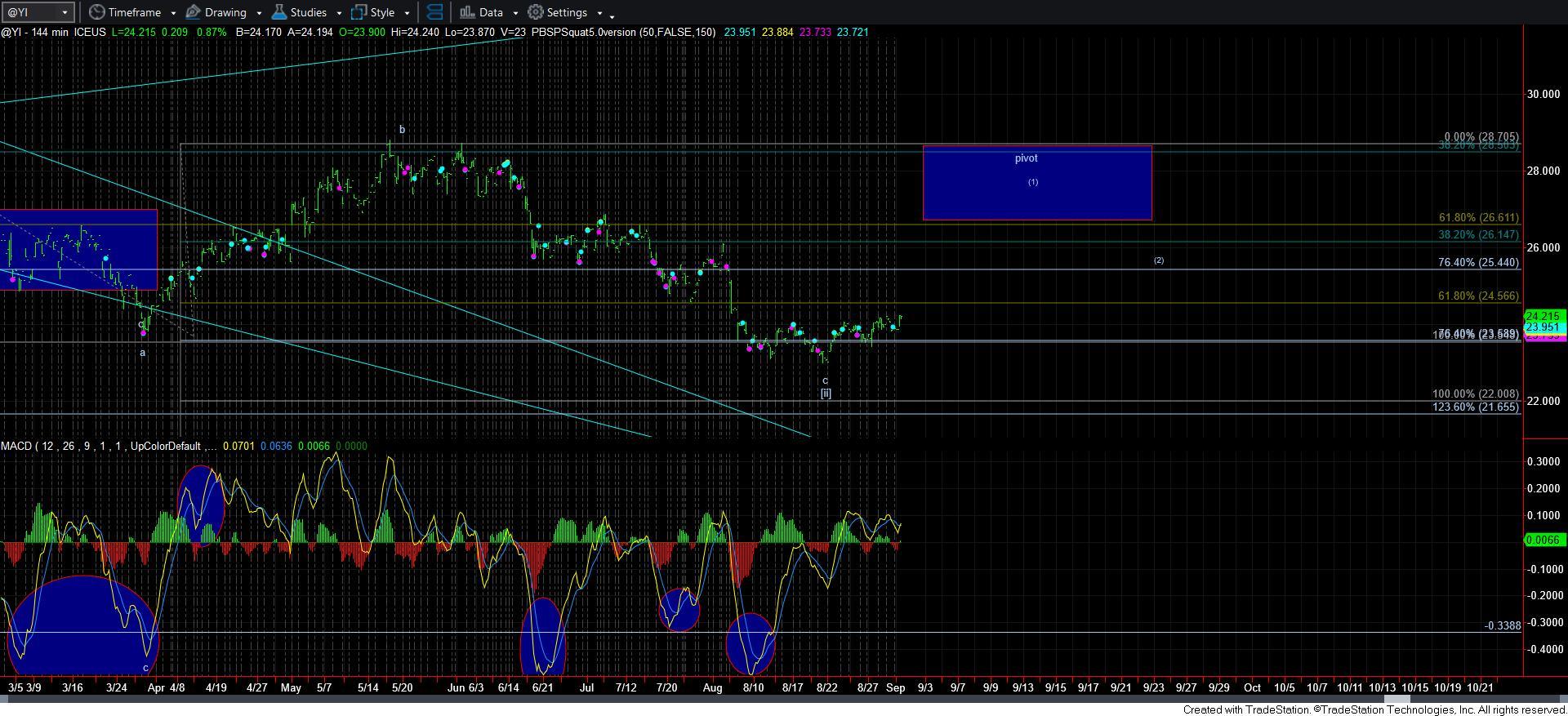Screen dimensions: 1568x716
Task: Click the Style overlapping squares icon
Action: point(359,12)
